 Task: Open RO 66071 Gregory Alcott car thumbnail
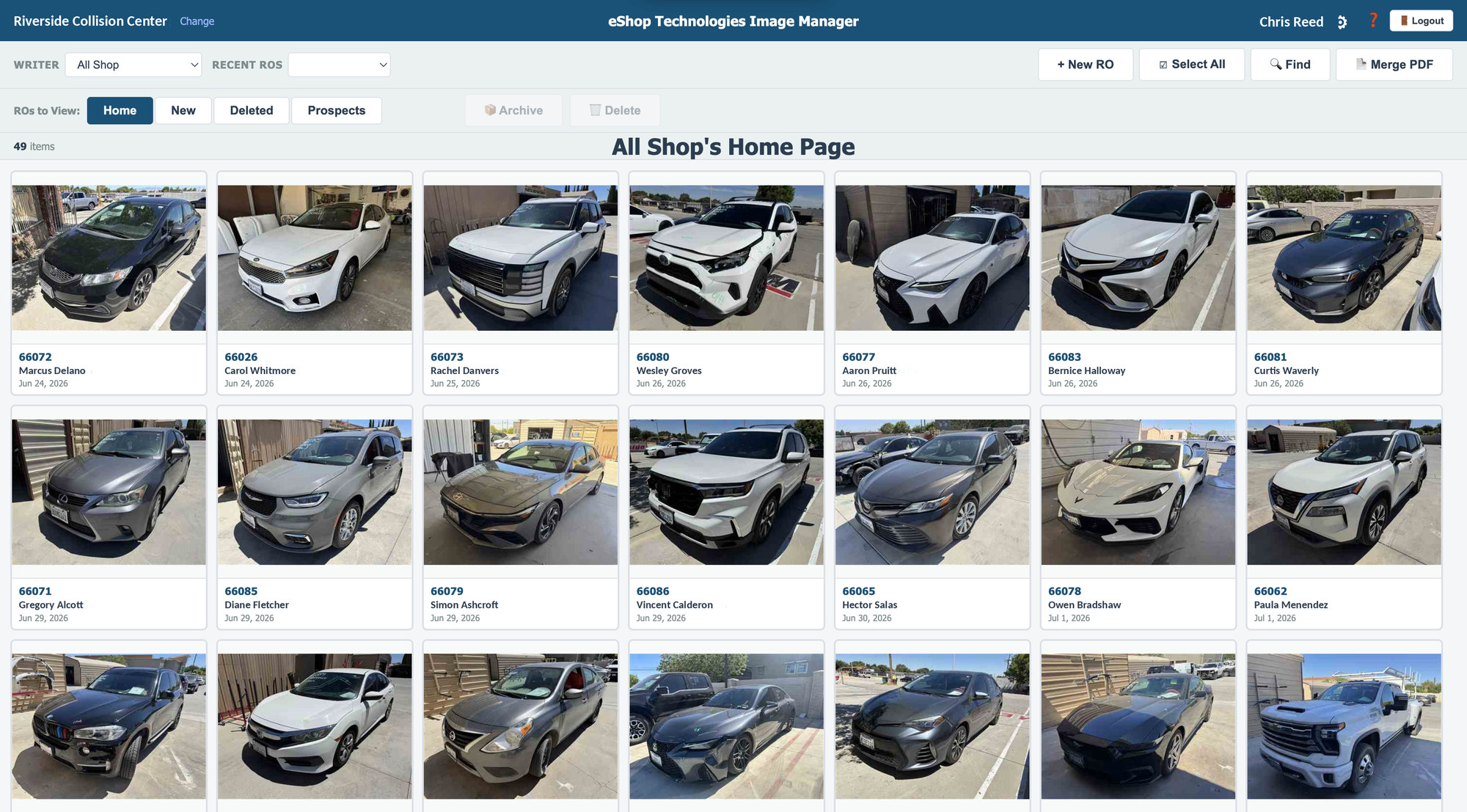(109, 492)
